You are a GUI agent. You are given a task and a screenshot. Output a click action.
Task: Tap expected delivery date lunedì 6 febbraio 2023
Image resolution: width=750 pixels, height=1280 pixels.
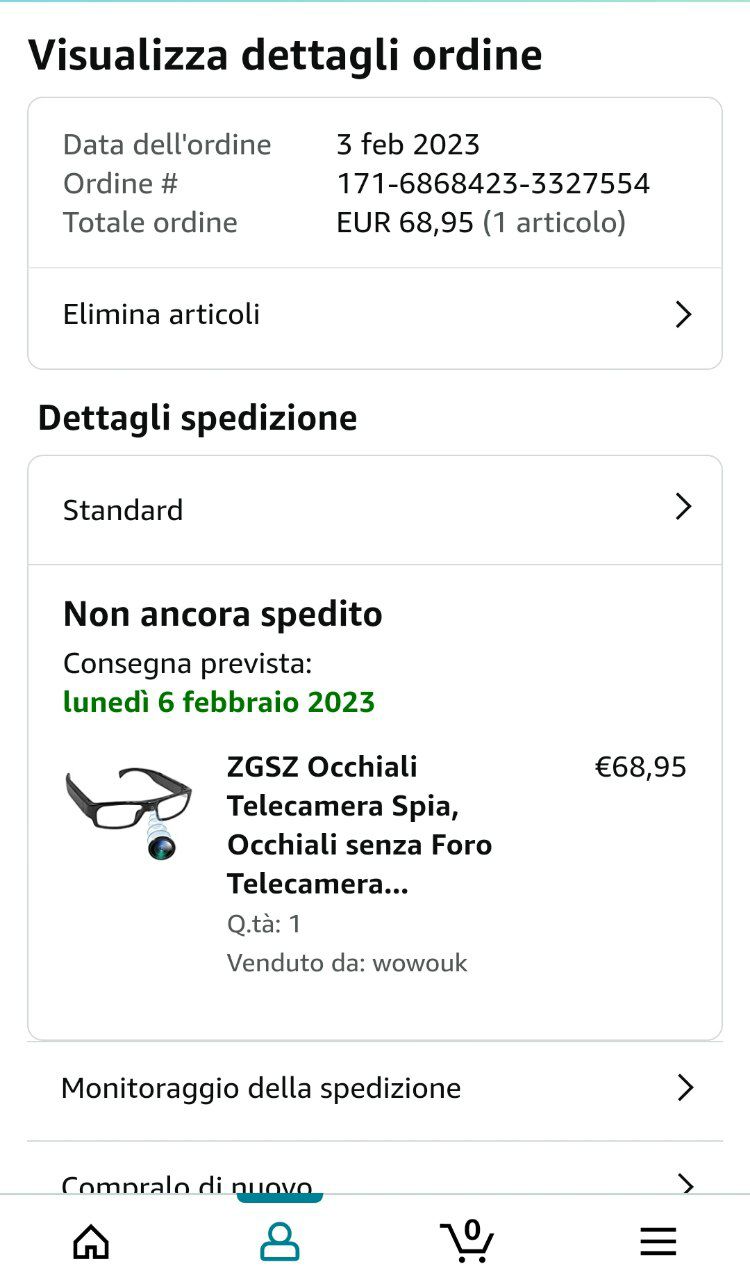click(x=219, y=702)
